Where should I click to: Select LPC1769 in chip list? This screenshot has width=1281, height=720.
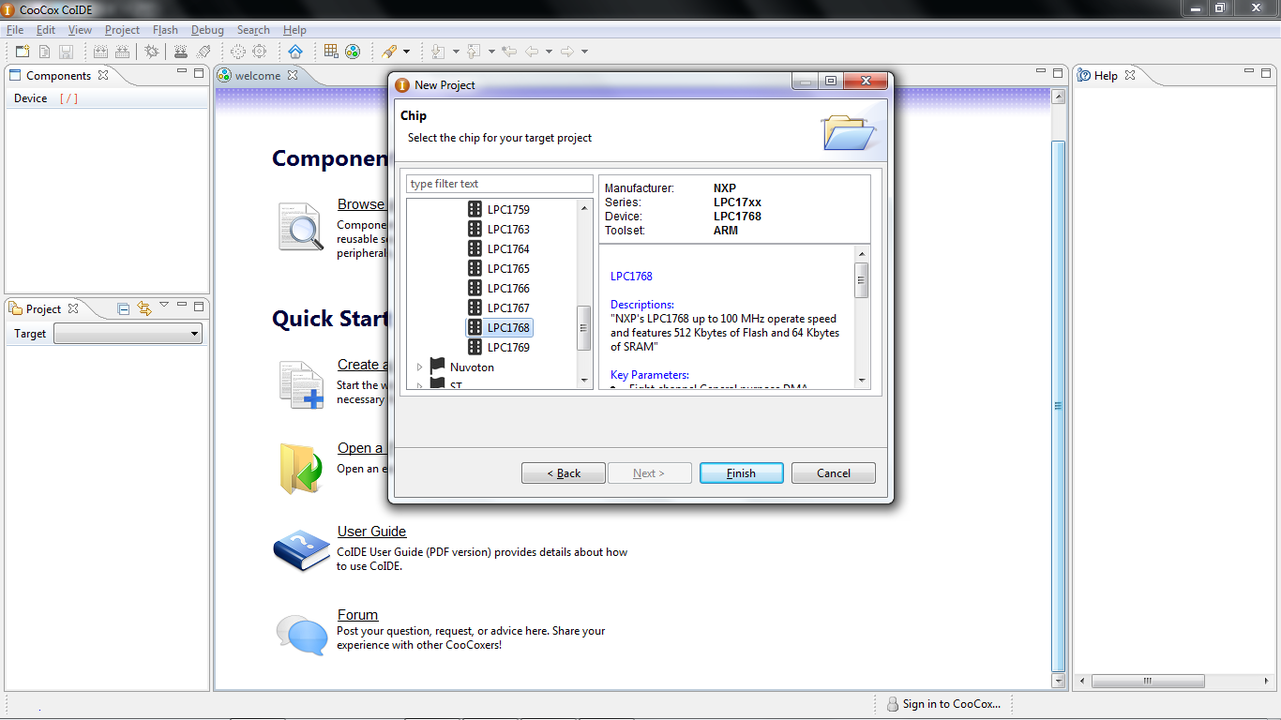tap(509, 347)
